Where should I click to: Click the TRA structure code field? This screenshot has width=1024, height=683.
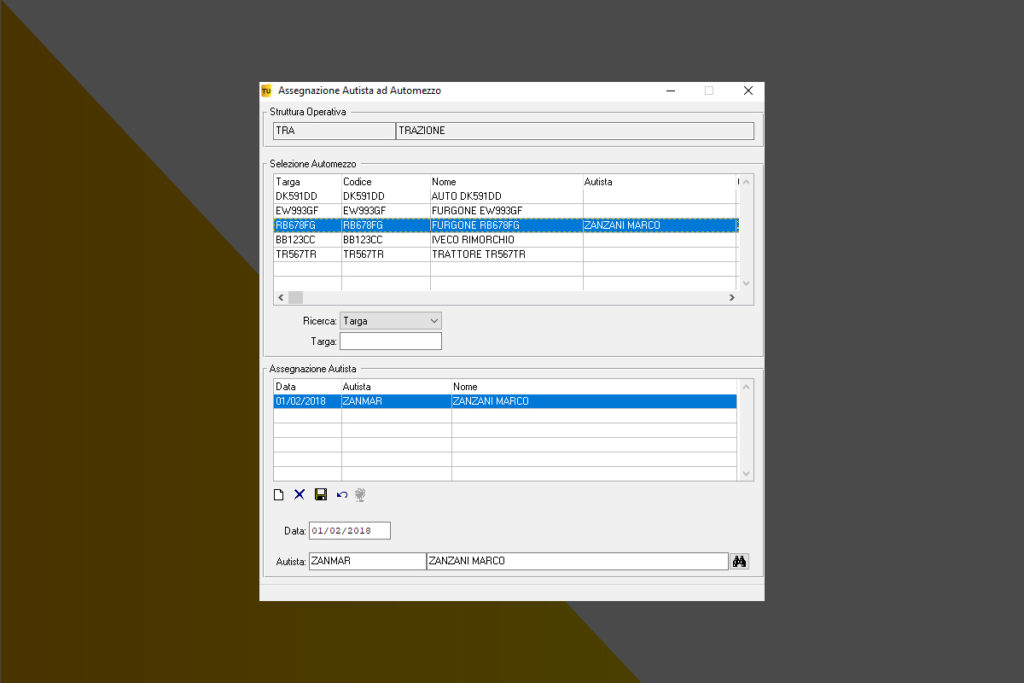[334, 131]
